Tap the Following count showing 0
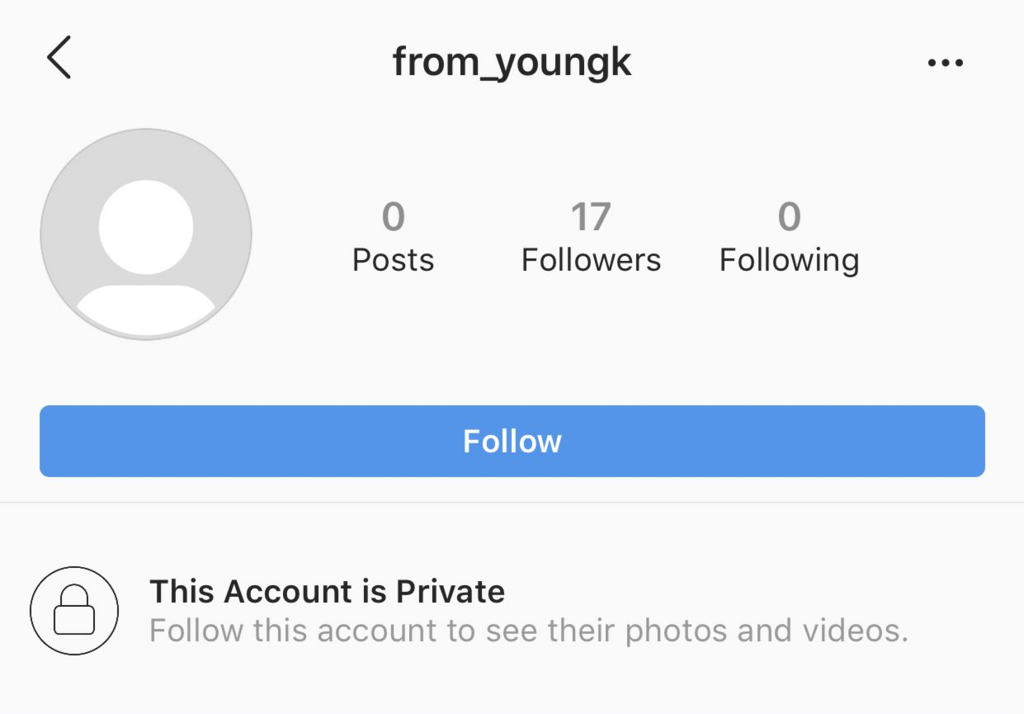 point(789,216)
